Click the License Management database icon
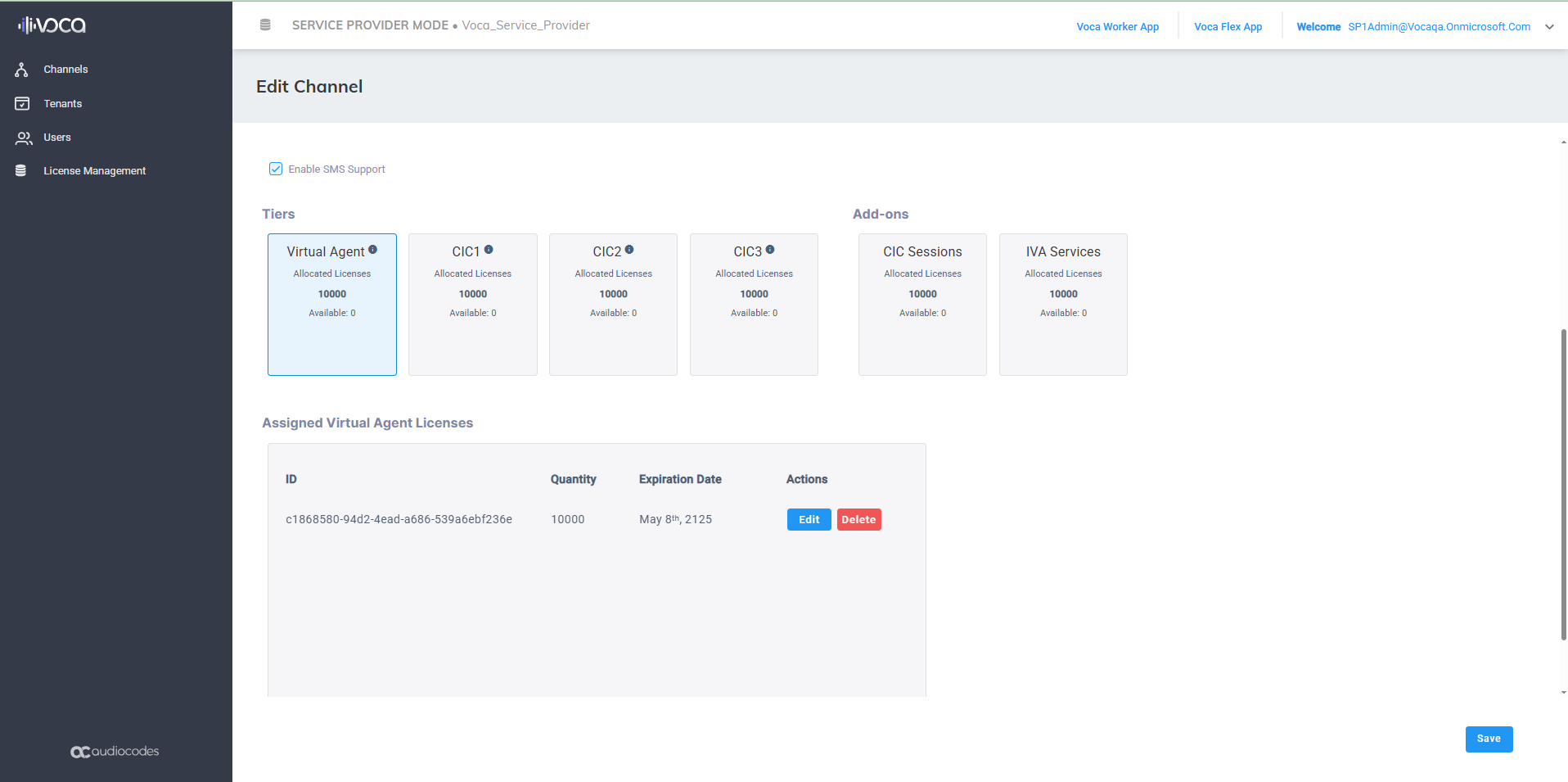This screenshot has width=1568, height=782. coord(21,171)
